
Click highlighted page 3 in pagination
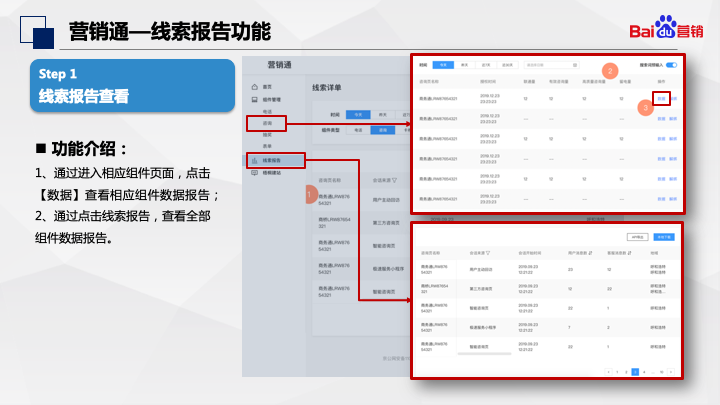point(635,372)
